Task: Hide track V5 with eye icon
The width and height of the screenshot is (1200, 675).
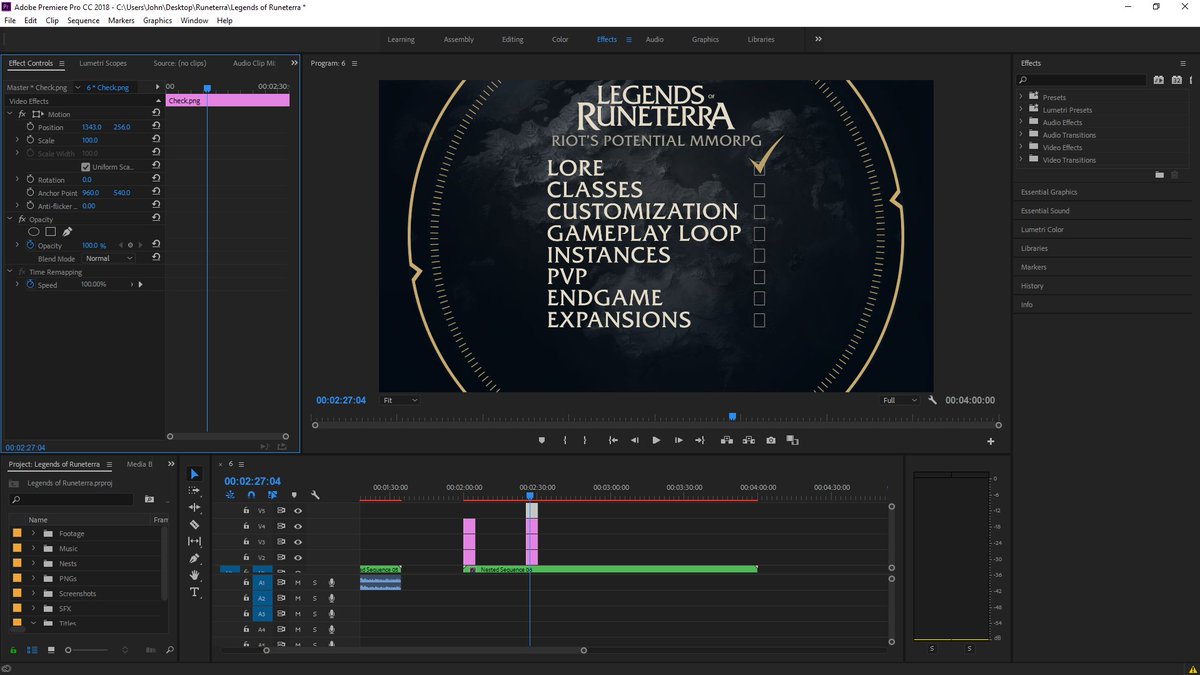Action: [x=298, y=510]
